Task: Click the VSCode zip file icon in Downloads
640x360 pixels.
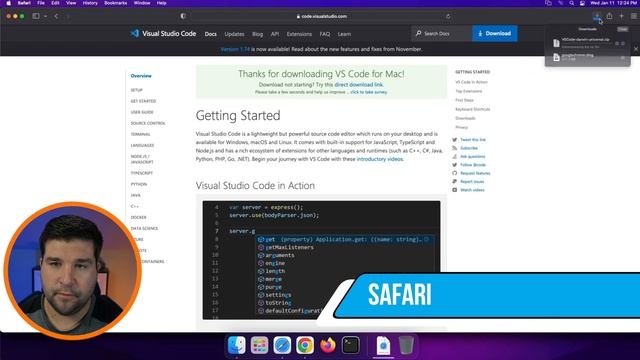Action: tap(556, 43)
